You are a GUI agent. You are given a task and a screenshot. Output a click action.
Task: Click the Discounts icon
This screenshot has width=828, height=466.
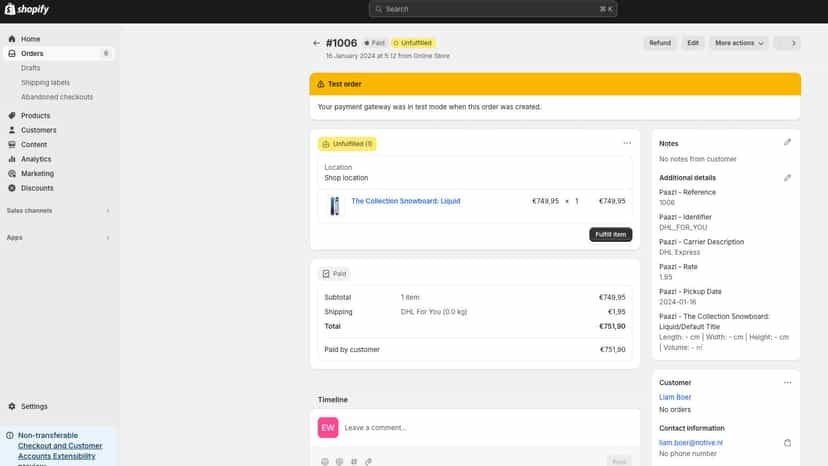tap(12, 188)
